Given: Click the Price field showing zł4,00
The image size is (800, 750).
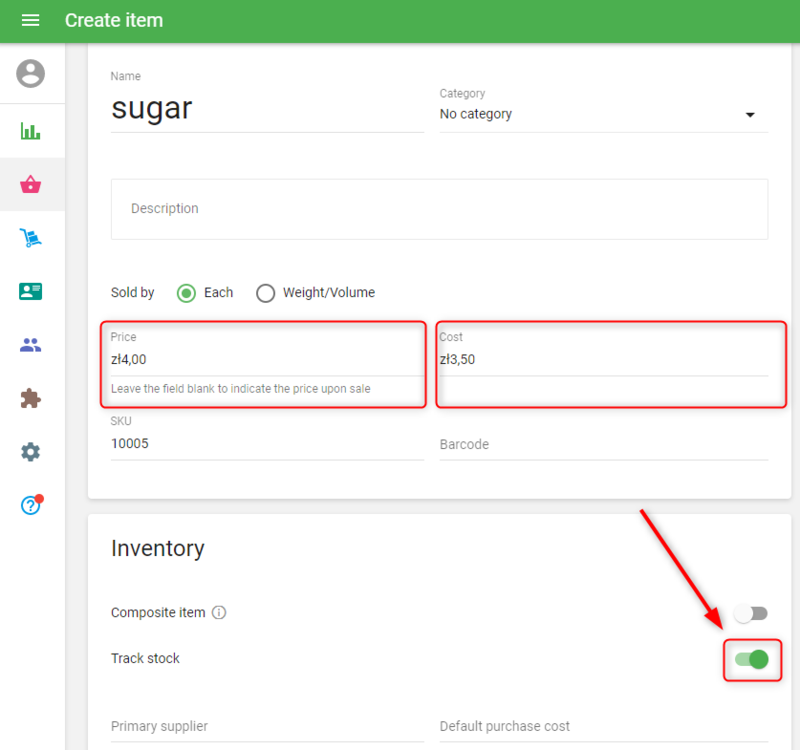Looking at the screenshot, I should click(266, 359).
